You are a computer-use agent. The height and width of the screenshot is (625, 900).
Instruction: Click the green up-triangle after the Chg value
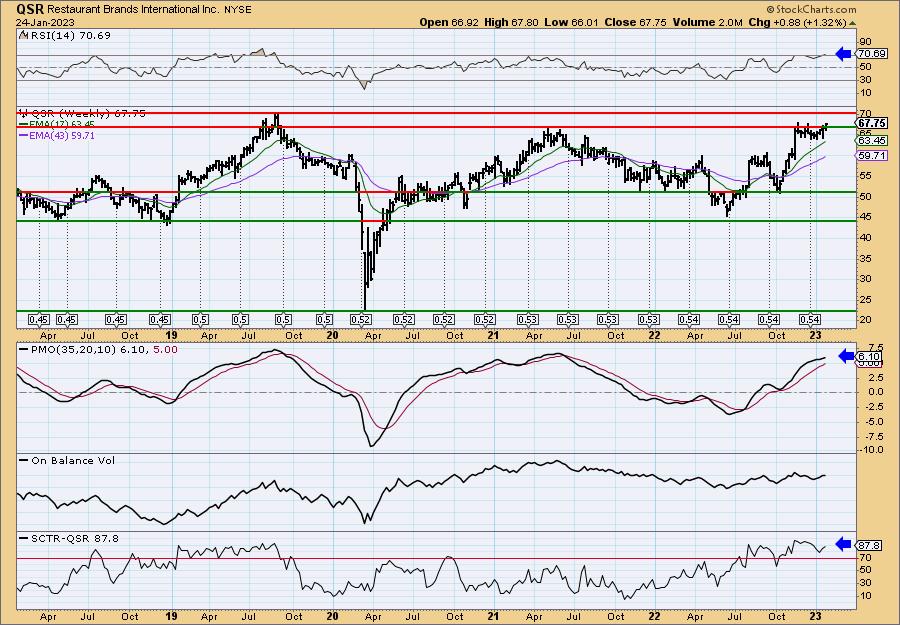[x=852, y=23]
